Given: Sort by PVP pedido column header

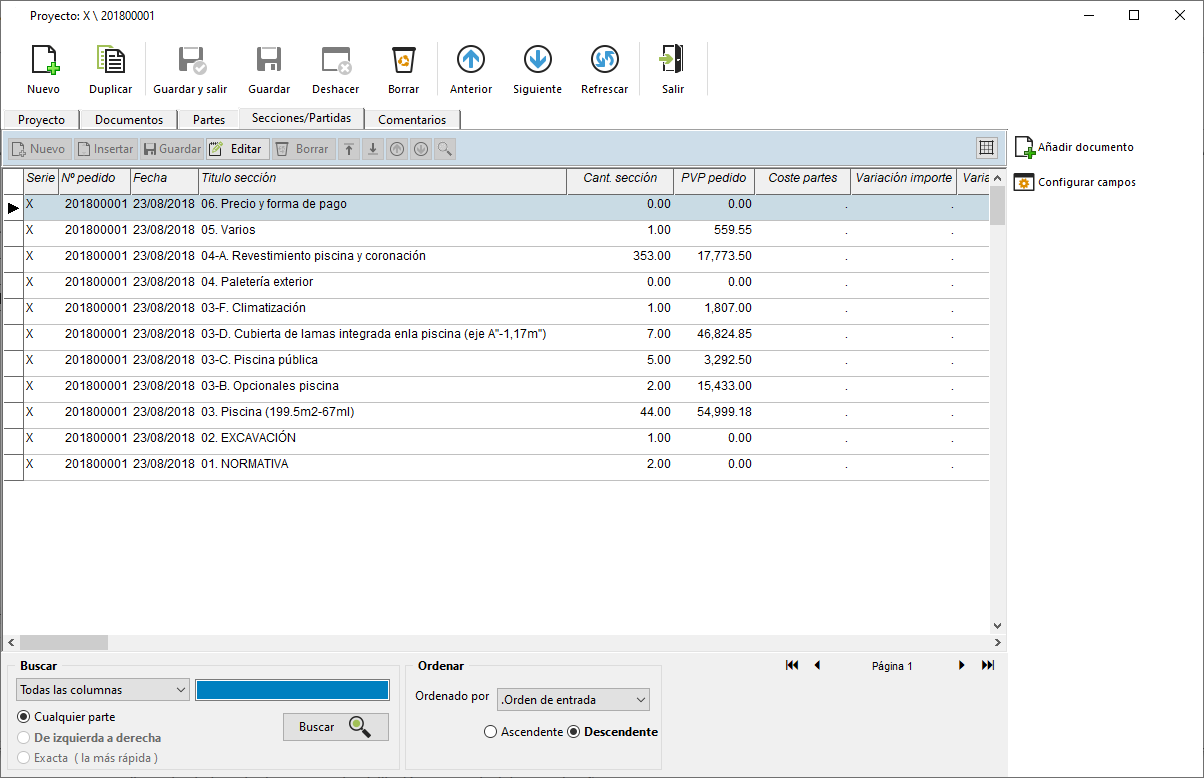Looking at the screenshot, I should [714, 179].
